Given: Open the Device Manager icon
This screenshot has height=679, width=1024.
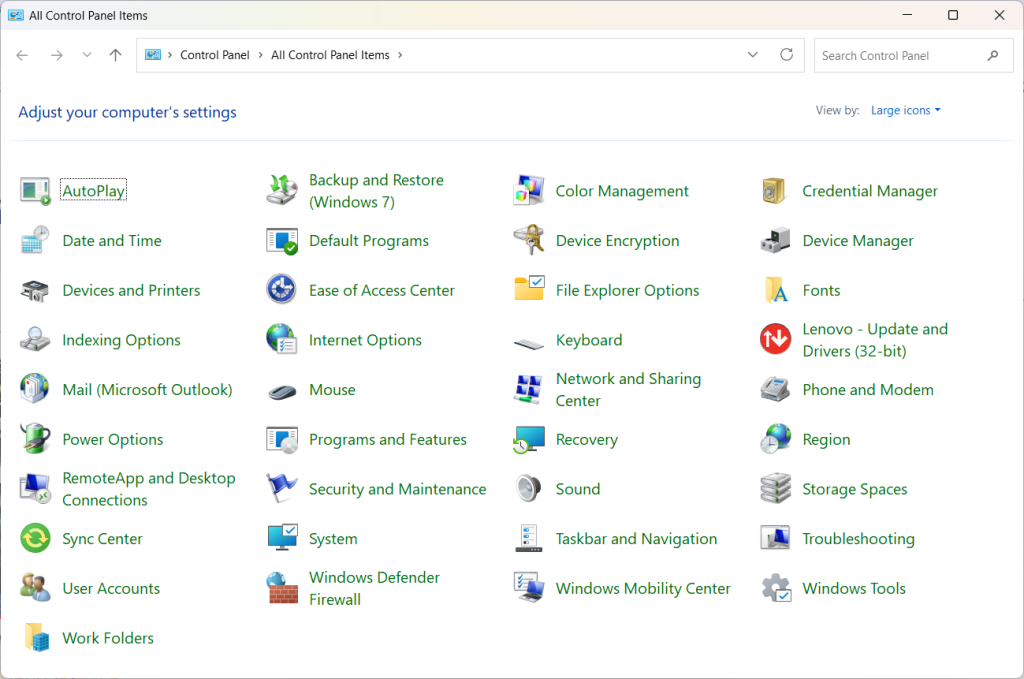Looking at the screenshot, I should [775, 241].
